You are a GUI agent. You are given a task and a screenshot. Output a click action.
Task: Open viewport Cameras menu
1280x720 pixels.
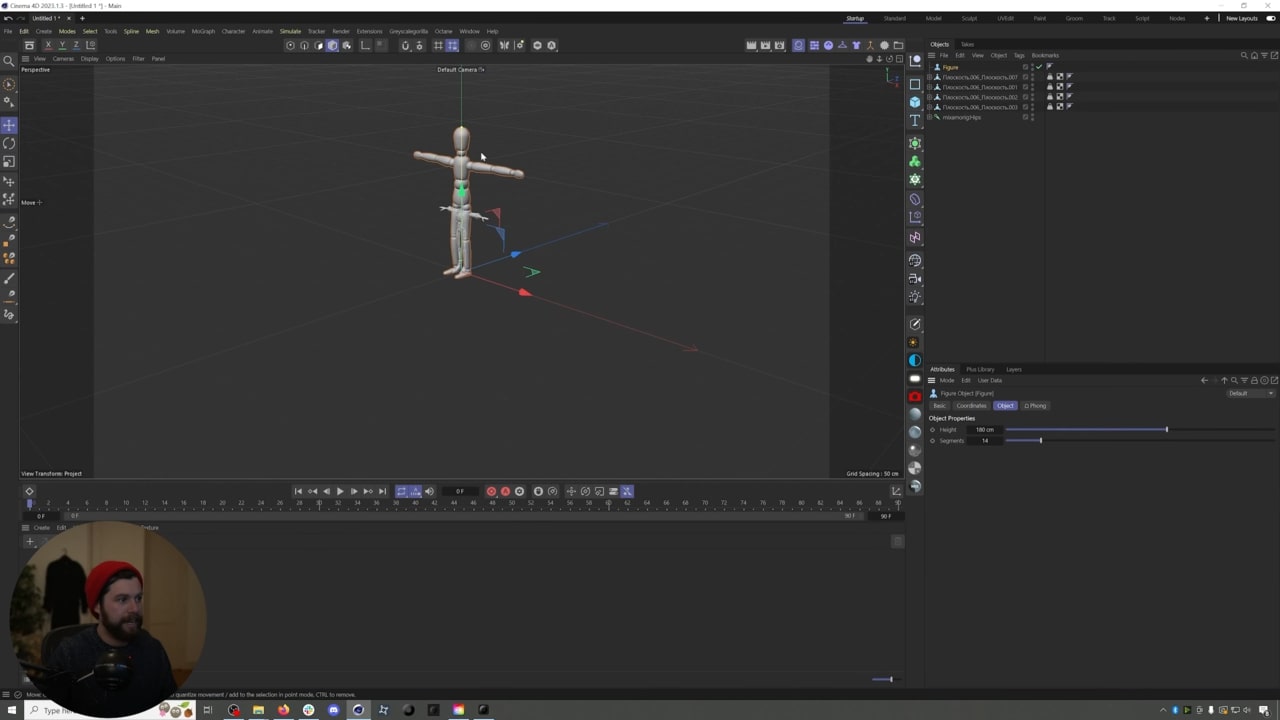tap(63, 58)
